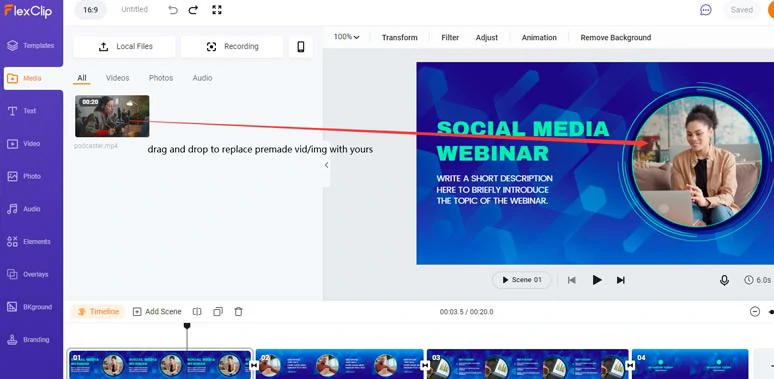Click the undo arrow icon
Image resolution: width=774 pixels, height=379 pixels.
pyautogui.click(x=173, y=10)
